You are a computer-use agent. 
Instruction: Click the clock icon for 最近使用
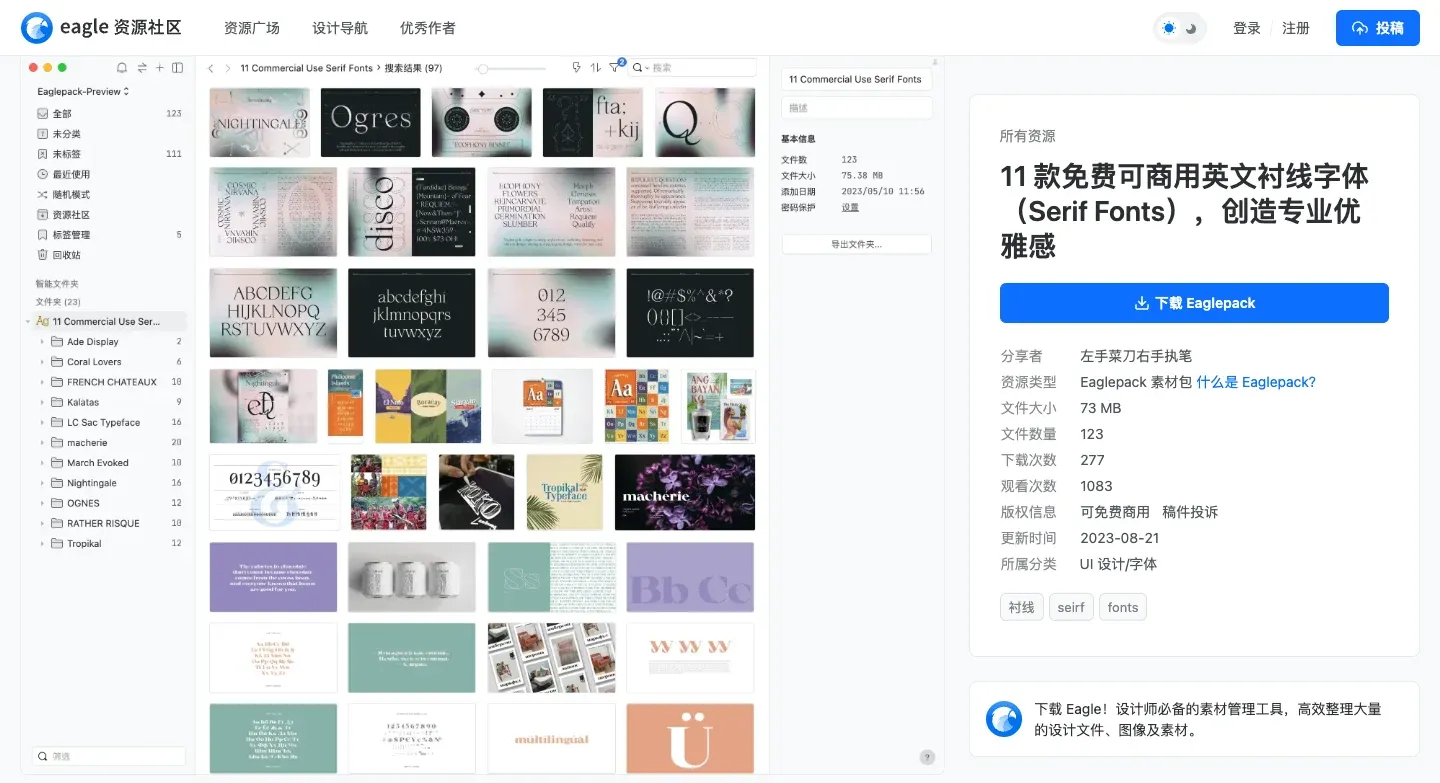43,174
